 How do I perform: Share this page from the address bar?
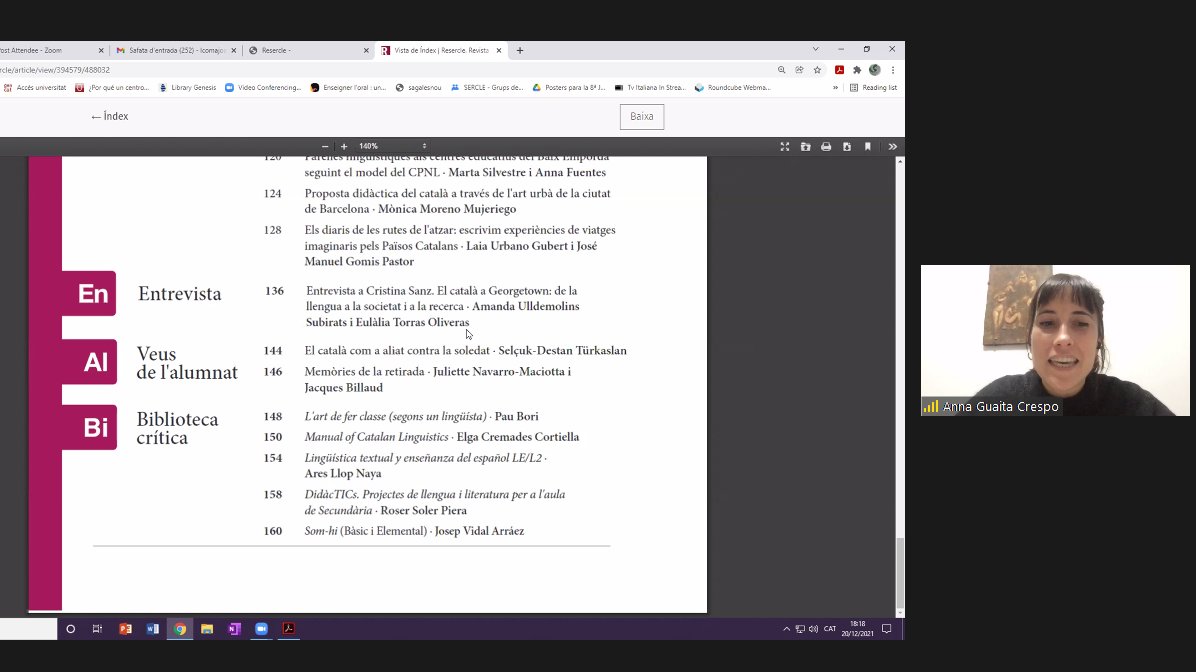point(799,70)
